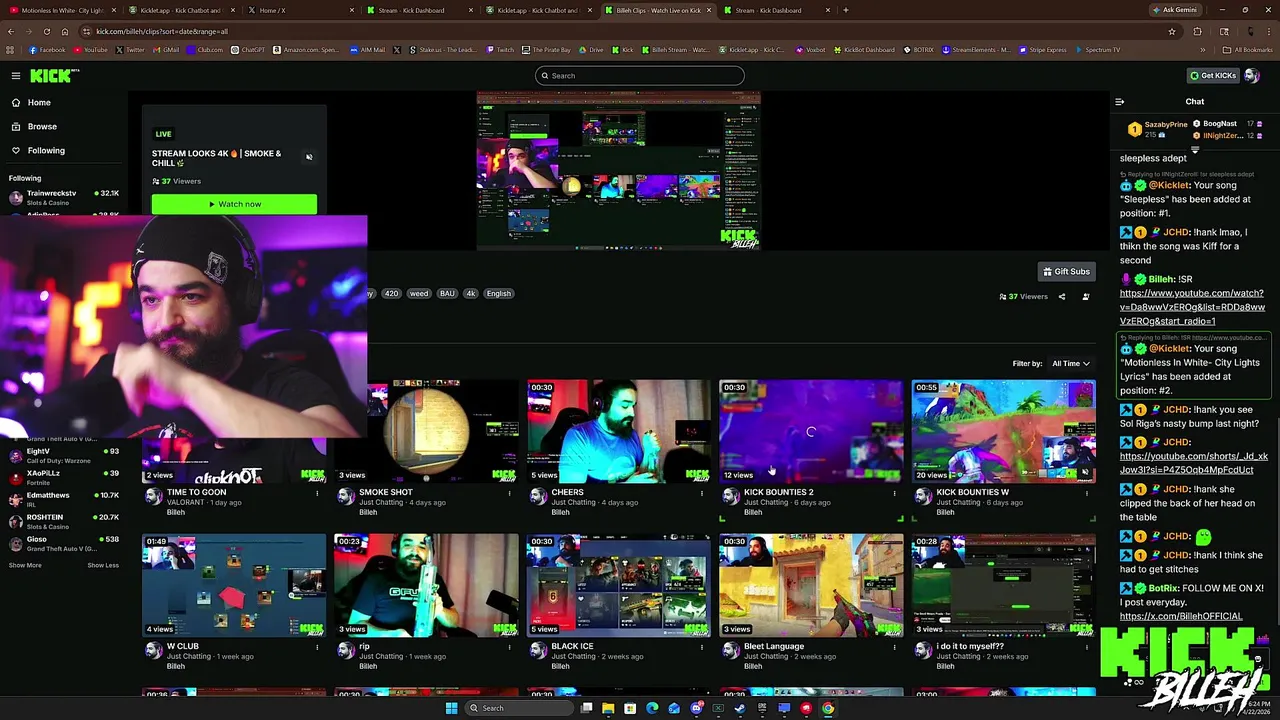Open options menu for KICK BOUNTIES 2 clip
This screenshot has width=1280, height=720.
(x=894, y=492)
